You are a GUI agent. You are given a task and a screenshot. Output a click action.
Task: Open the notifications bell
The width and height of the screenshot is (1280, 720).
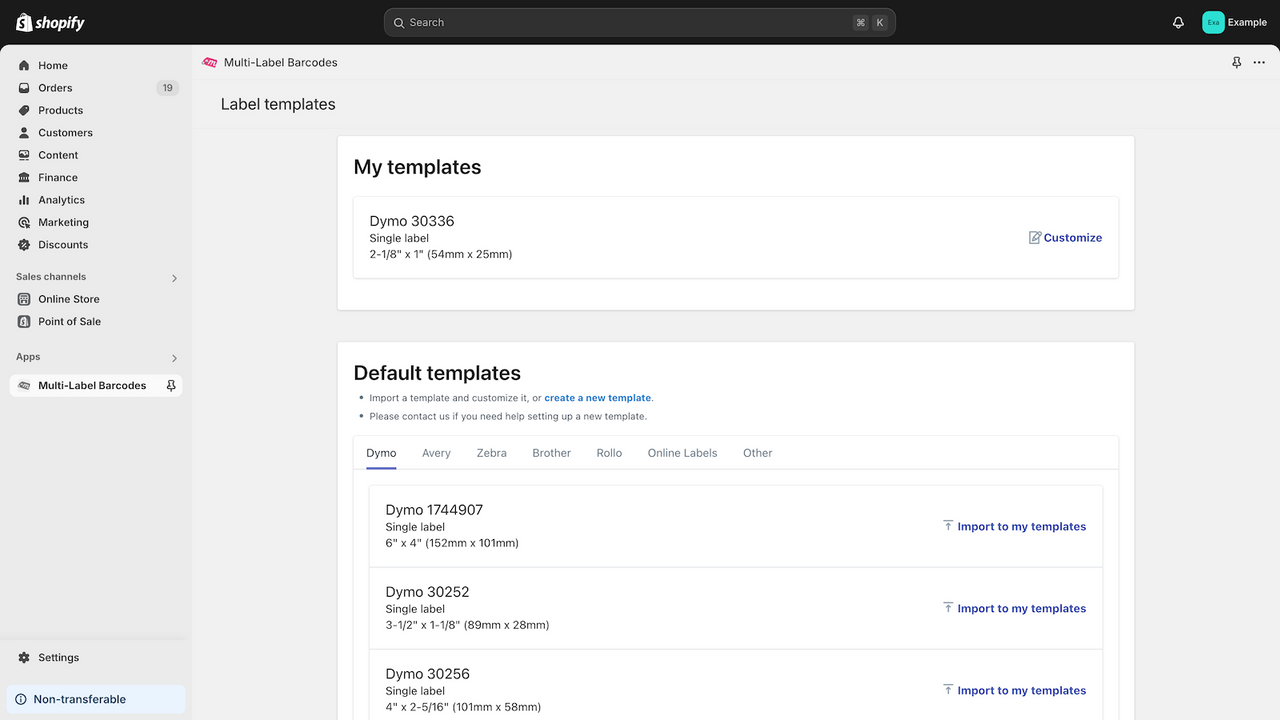(1178, 22)
